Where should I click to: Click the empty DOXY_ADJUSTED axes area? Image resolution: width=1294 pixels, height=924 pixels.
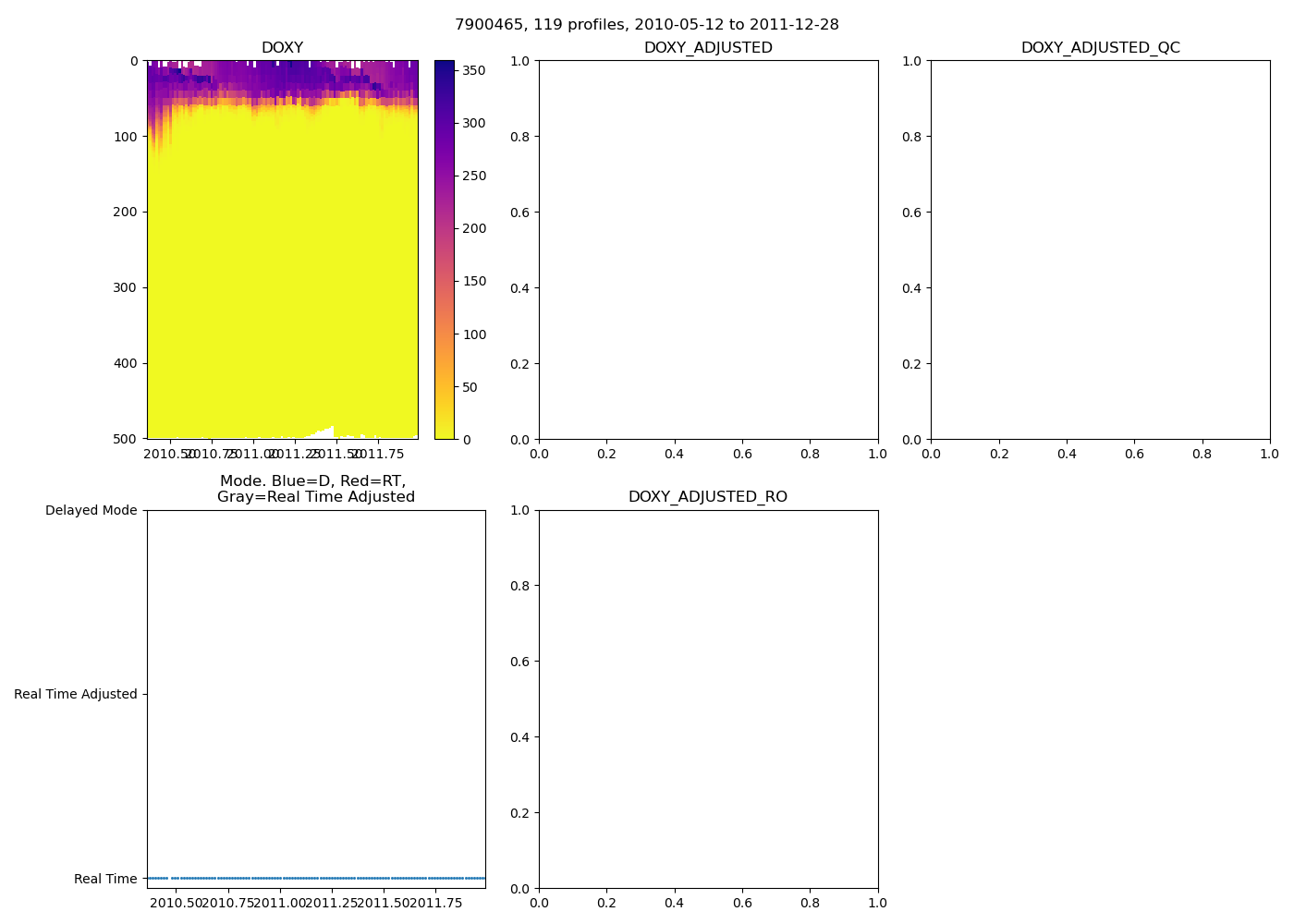708,249
